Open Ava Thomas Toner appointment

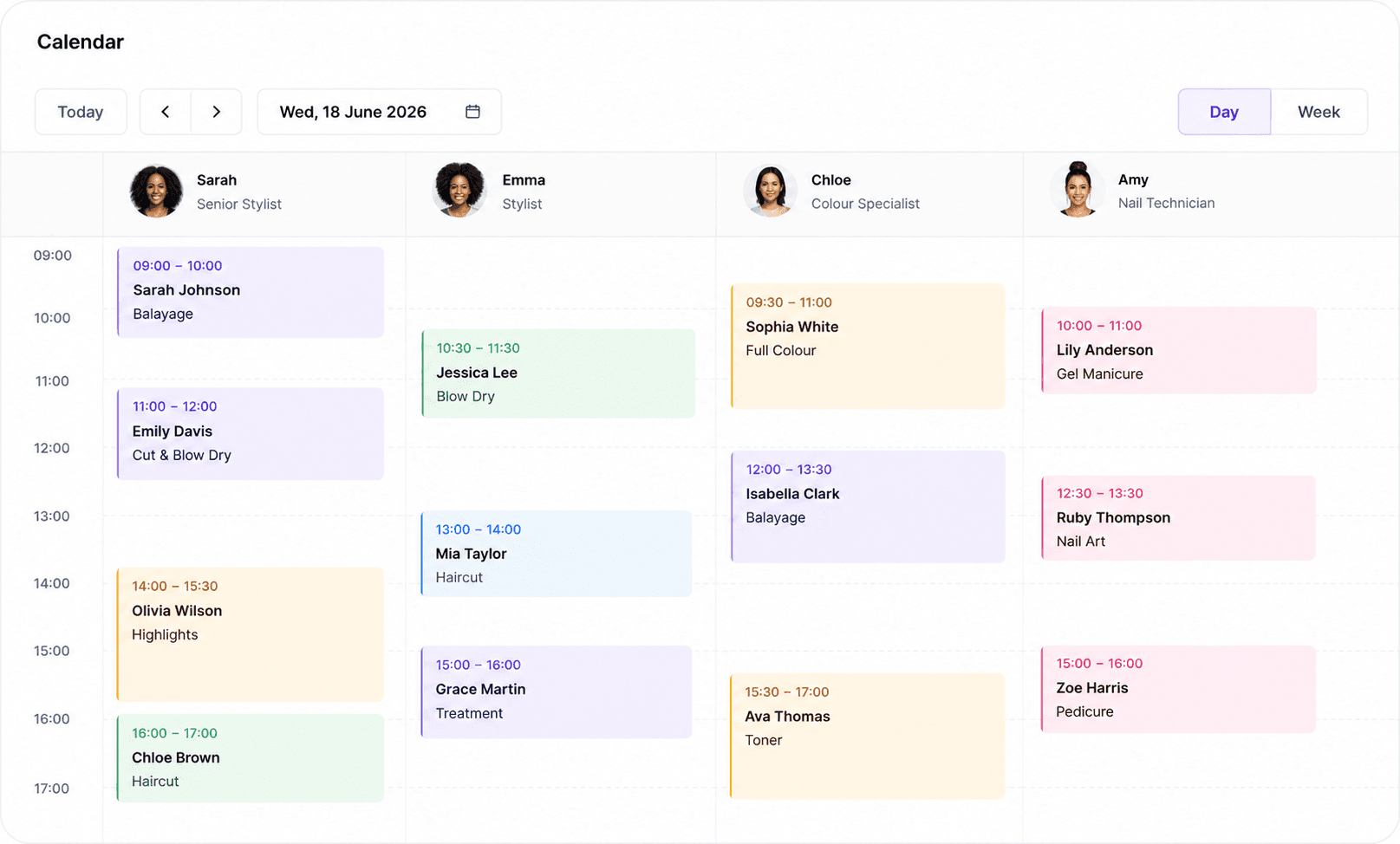(867, 736)
